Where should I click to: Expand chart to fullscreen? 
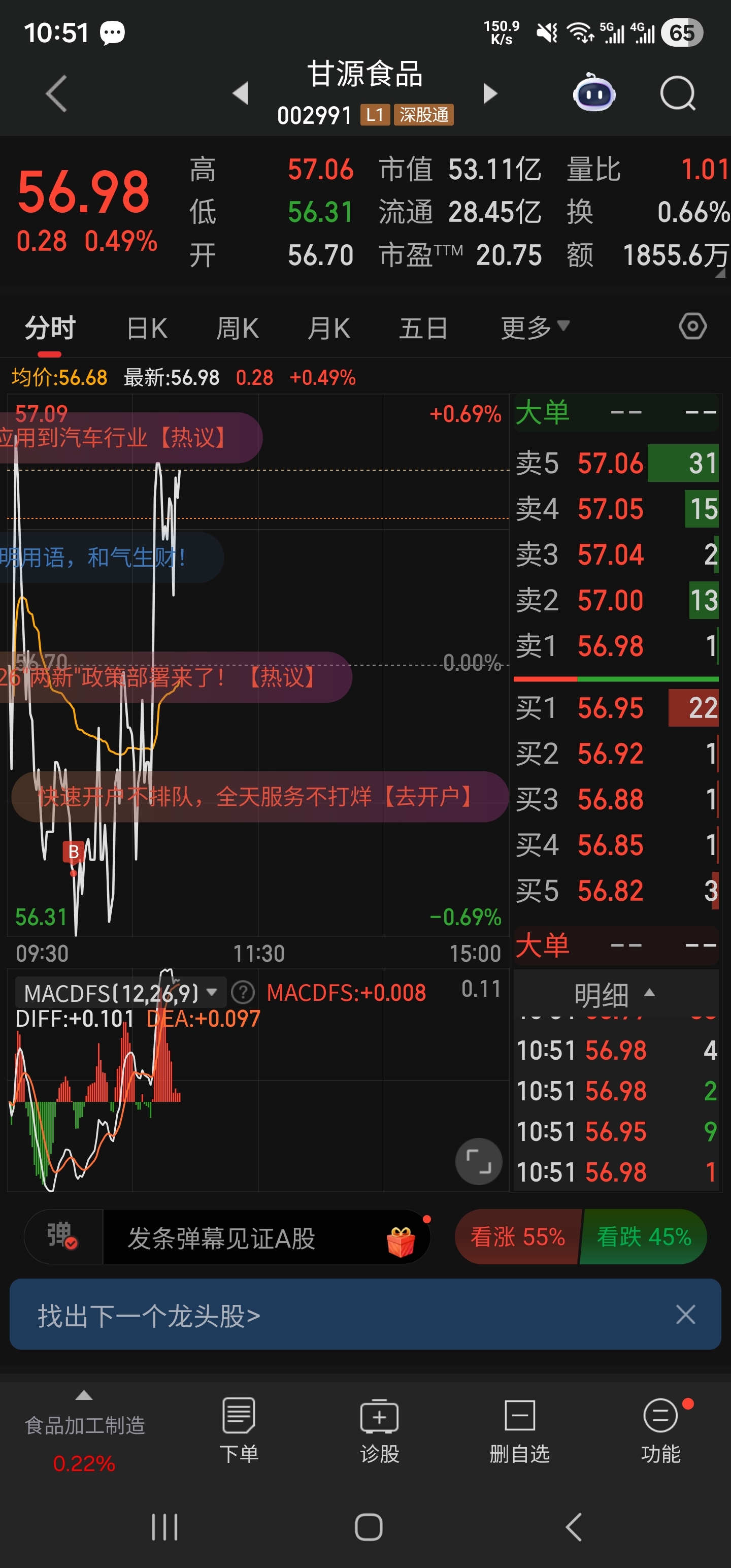478,1161
